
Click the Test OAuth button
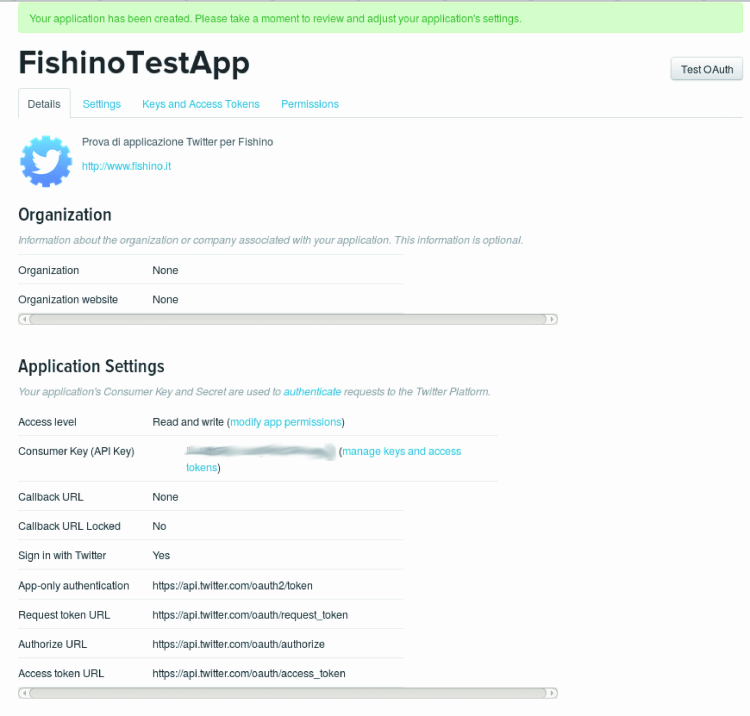click(706, 69)
